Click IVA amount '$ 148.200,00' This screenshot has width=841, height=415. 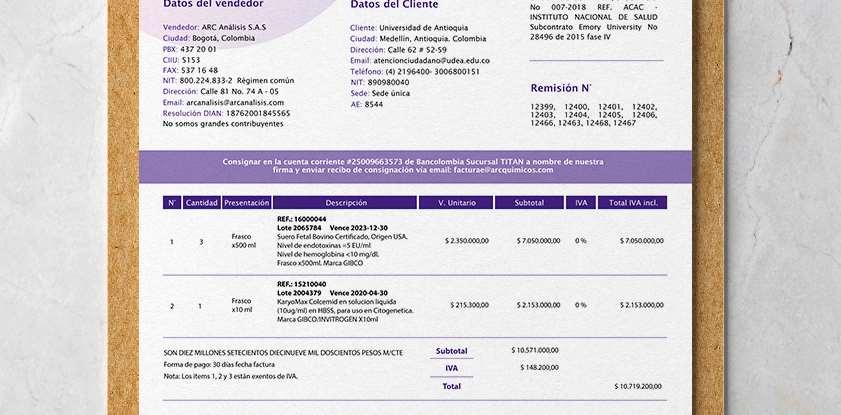click(x=539, y=368)
